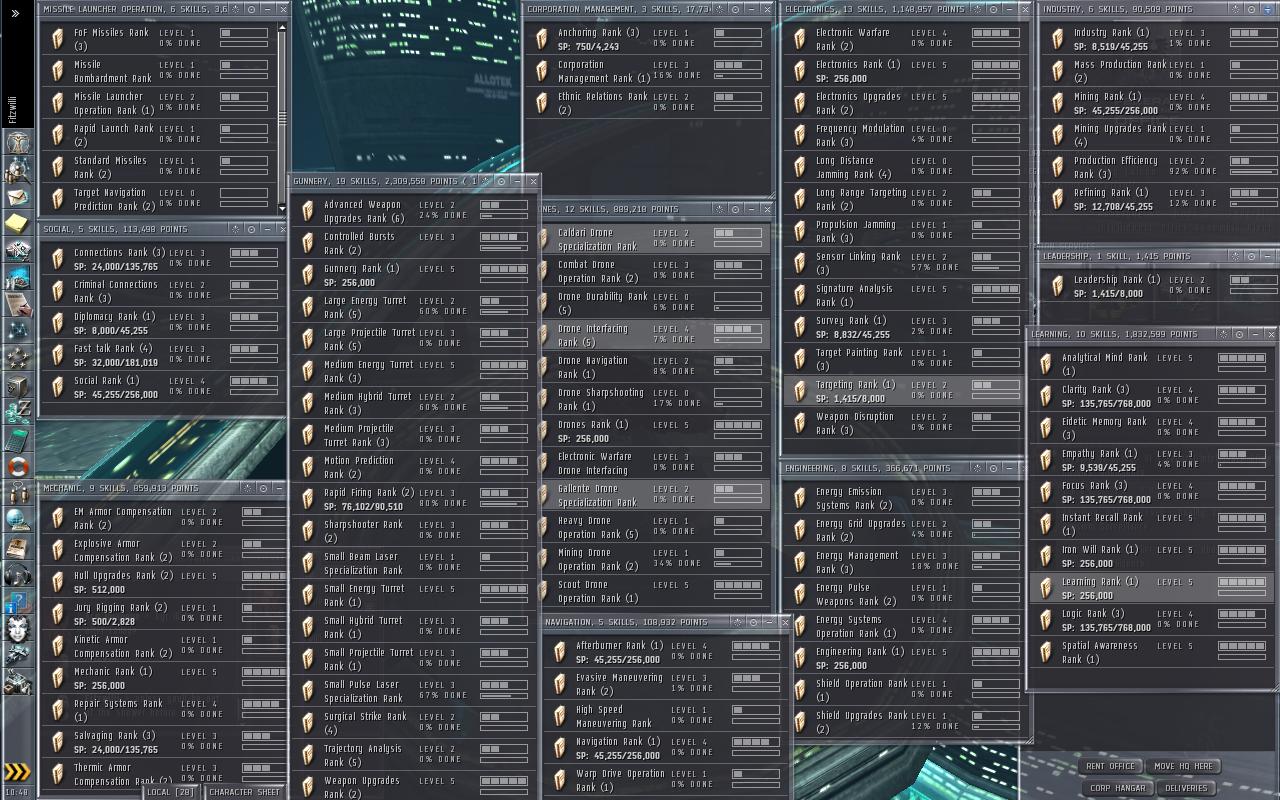This screenshot has width=1280, height=800.
Task: Open the ring-of-stars corporation sidebar icon
Action: [17, 357]
